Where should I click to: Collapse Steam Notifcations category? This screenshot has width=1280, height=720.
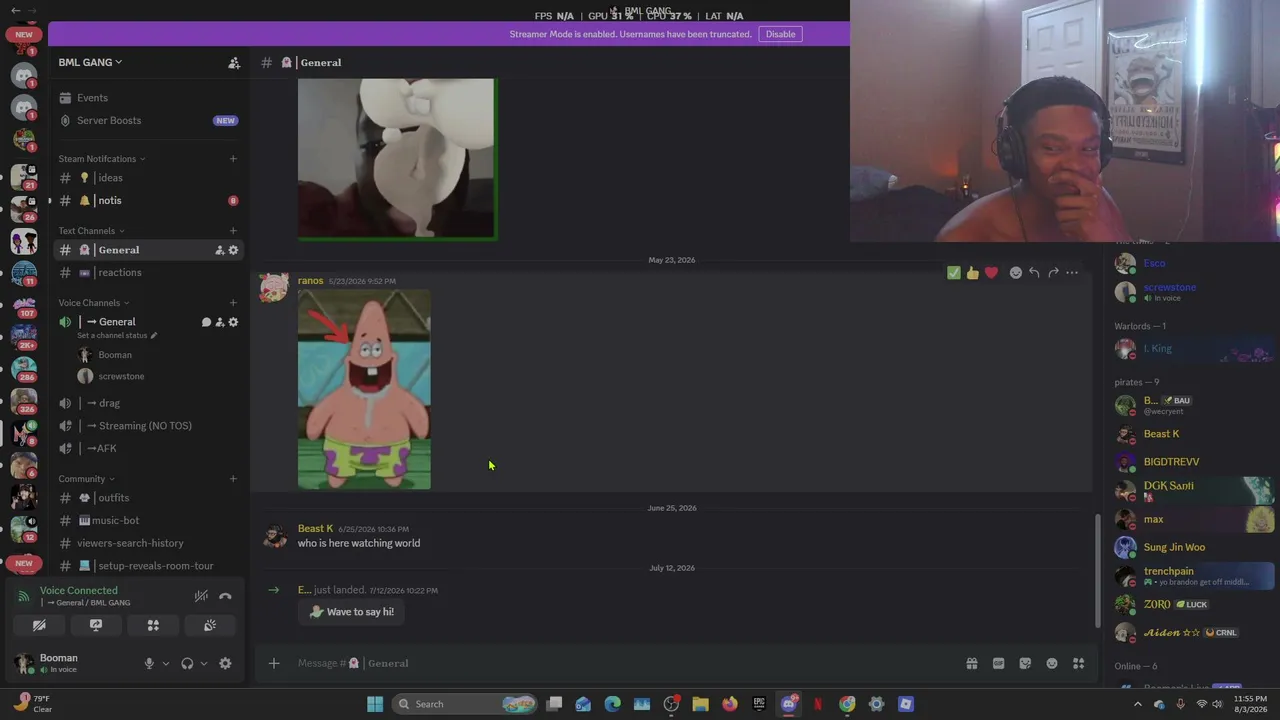pyautogui.click(x=102, y=159)
